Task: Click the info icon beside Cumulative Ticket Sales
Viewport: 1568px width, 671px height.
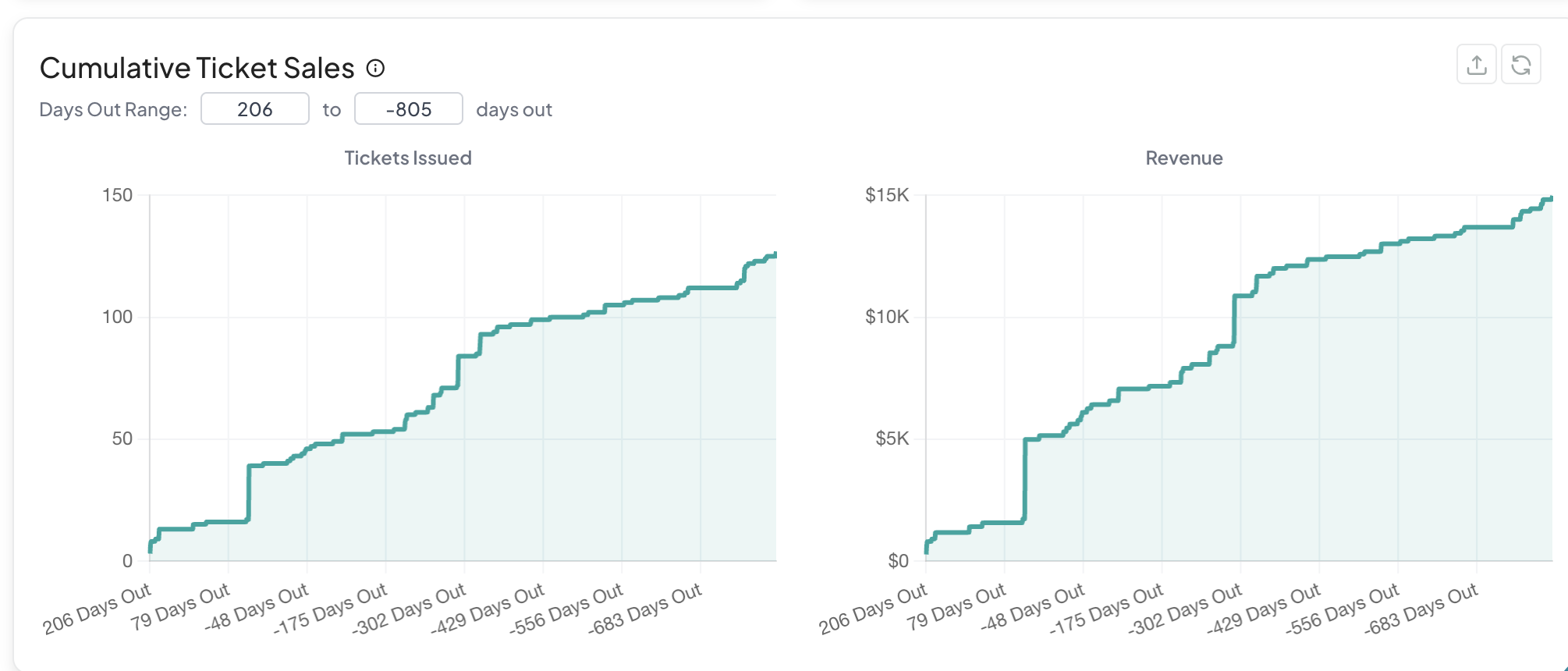Action: tap(376, 69)
